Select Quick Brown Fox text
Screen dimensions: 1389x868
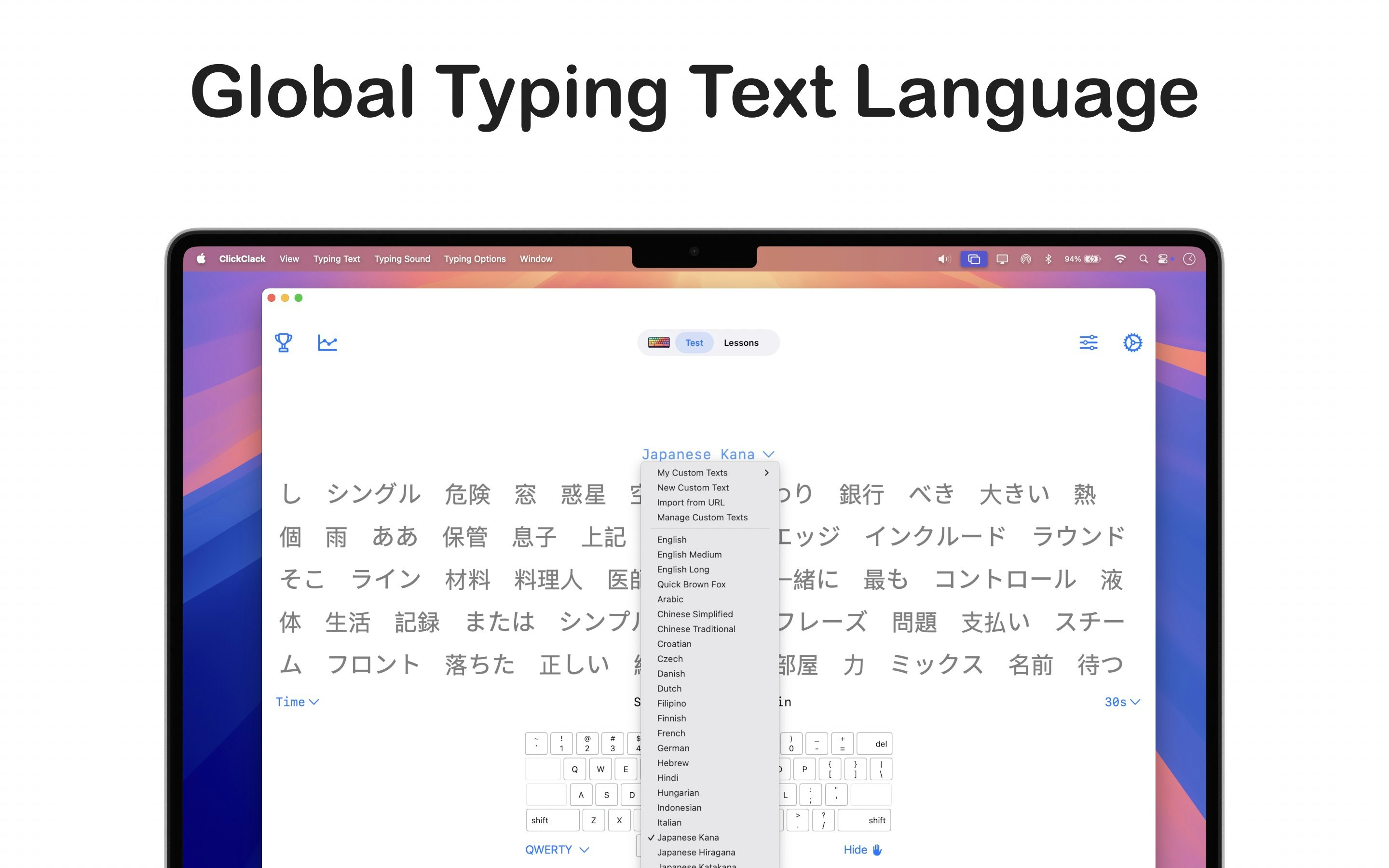pos(710,584)
